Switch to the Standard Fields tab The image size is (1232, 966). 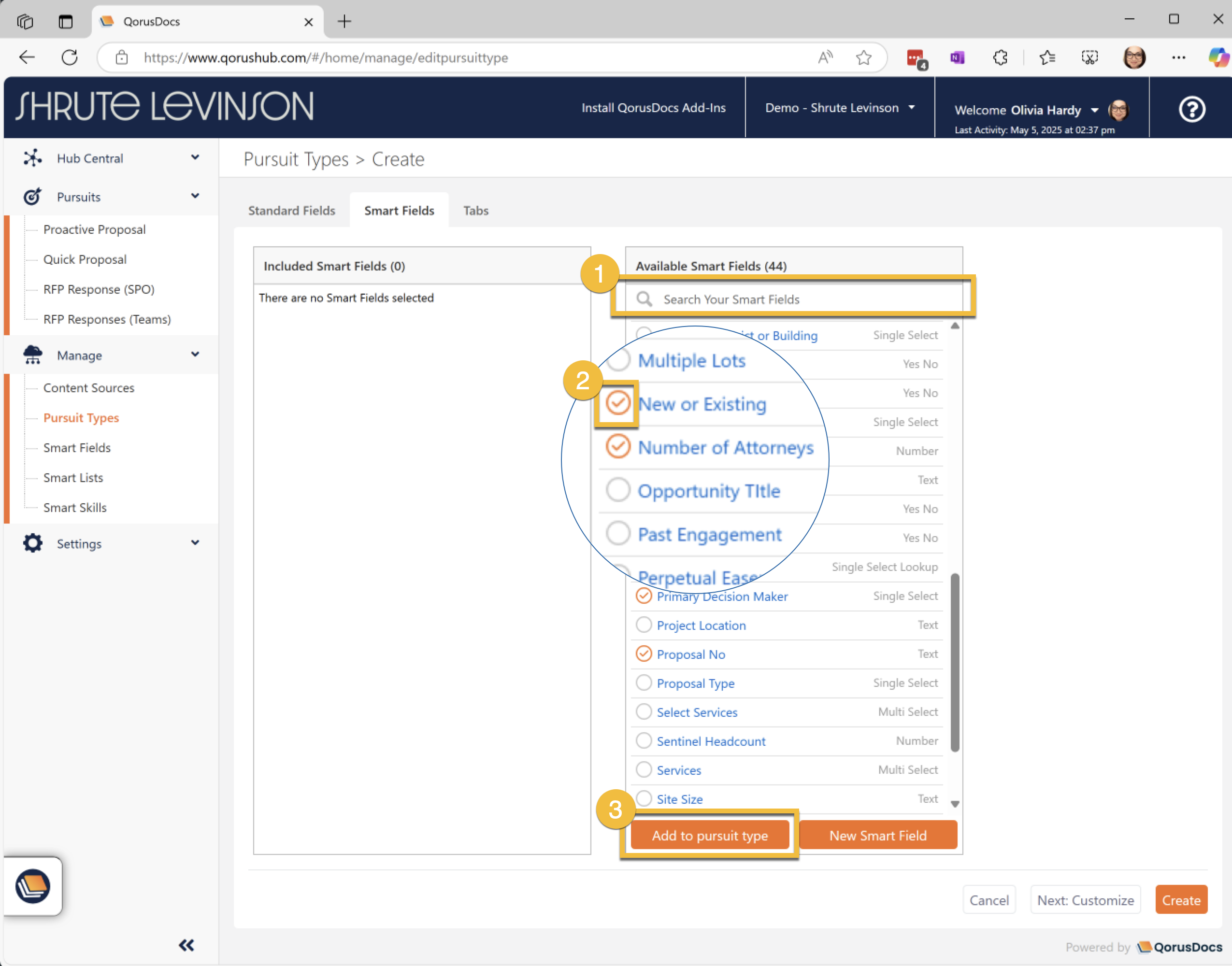pyautogui.click(x=291, y=211)
